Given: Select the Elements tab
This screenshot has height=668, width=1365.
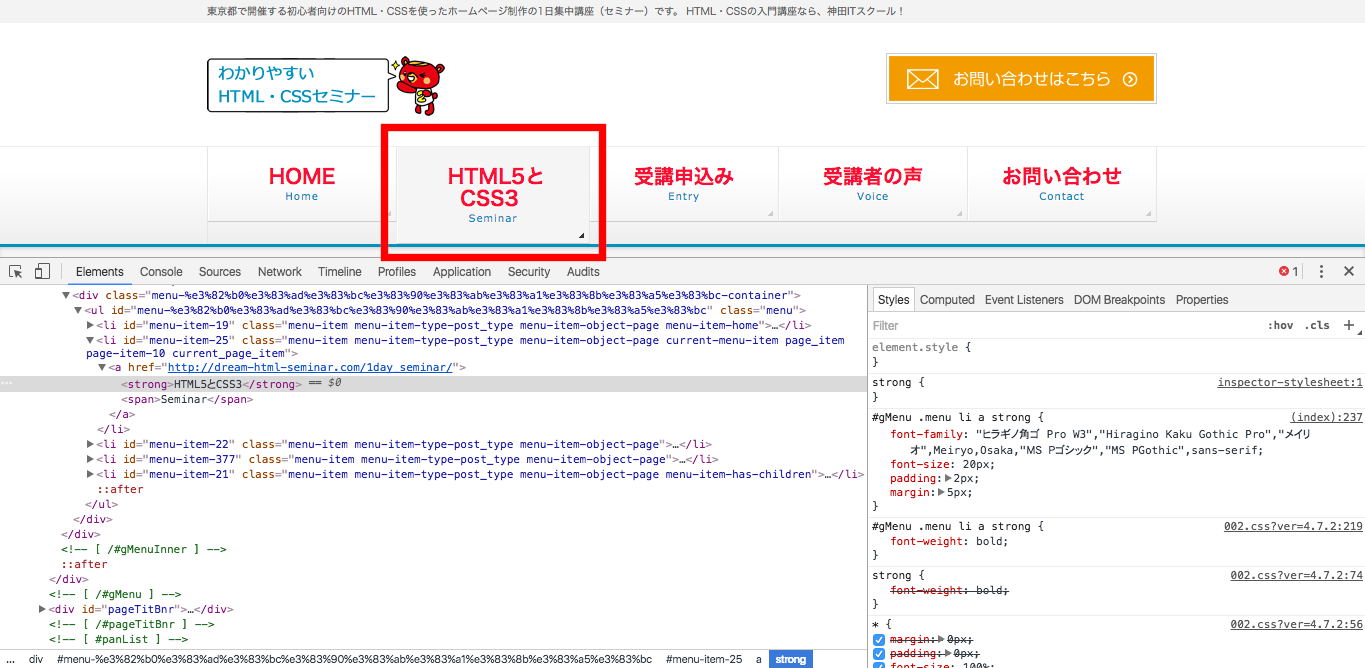Looking at the screenshot, I should tap(100, 272).
